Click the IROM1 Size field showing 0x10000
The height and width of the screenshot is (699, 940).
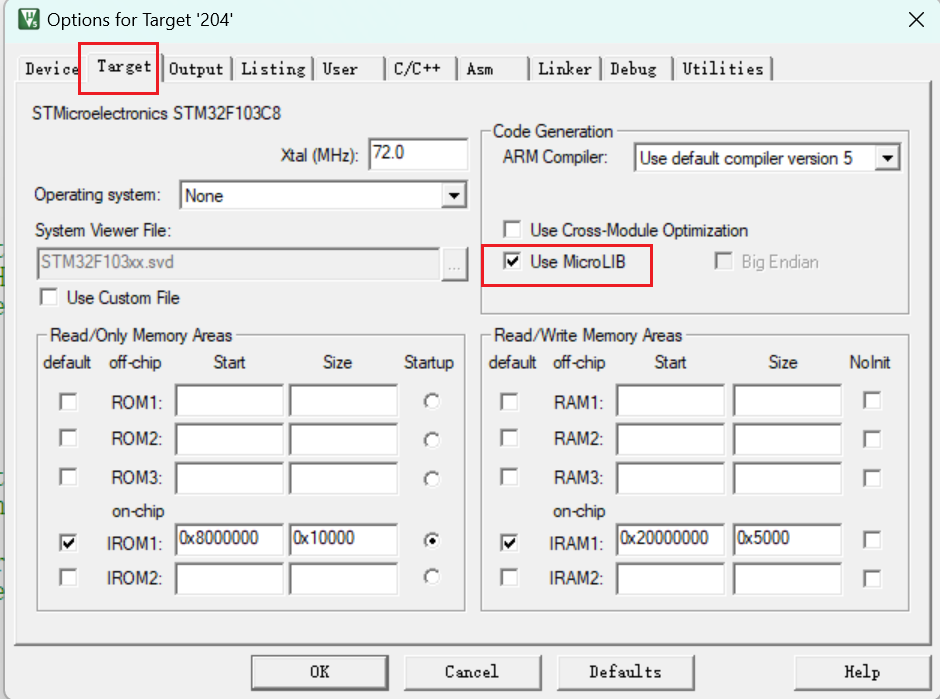click(x=344, y=540)
